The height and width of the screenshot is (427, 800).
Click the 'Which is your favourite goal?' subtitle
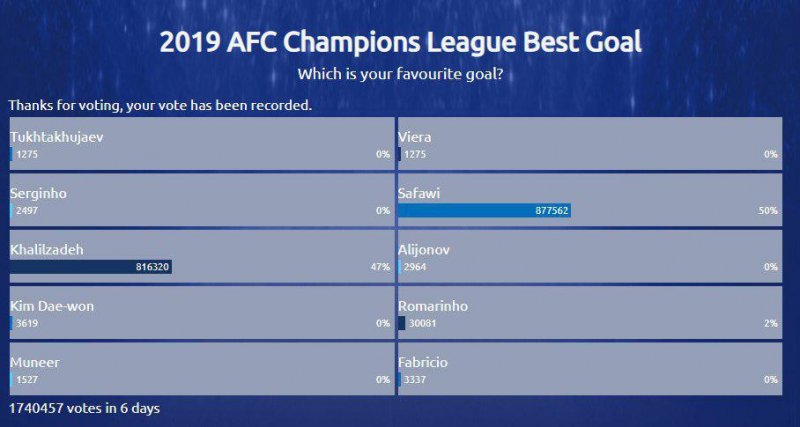pos(400,75)
